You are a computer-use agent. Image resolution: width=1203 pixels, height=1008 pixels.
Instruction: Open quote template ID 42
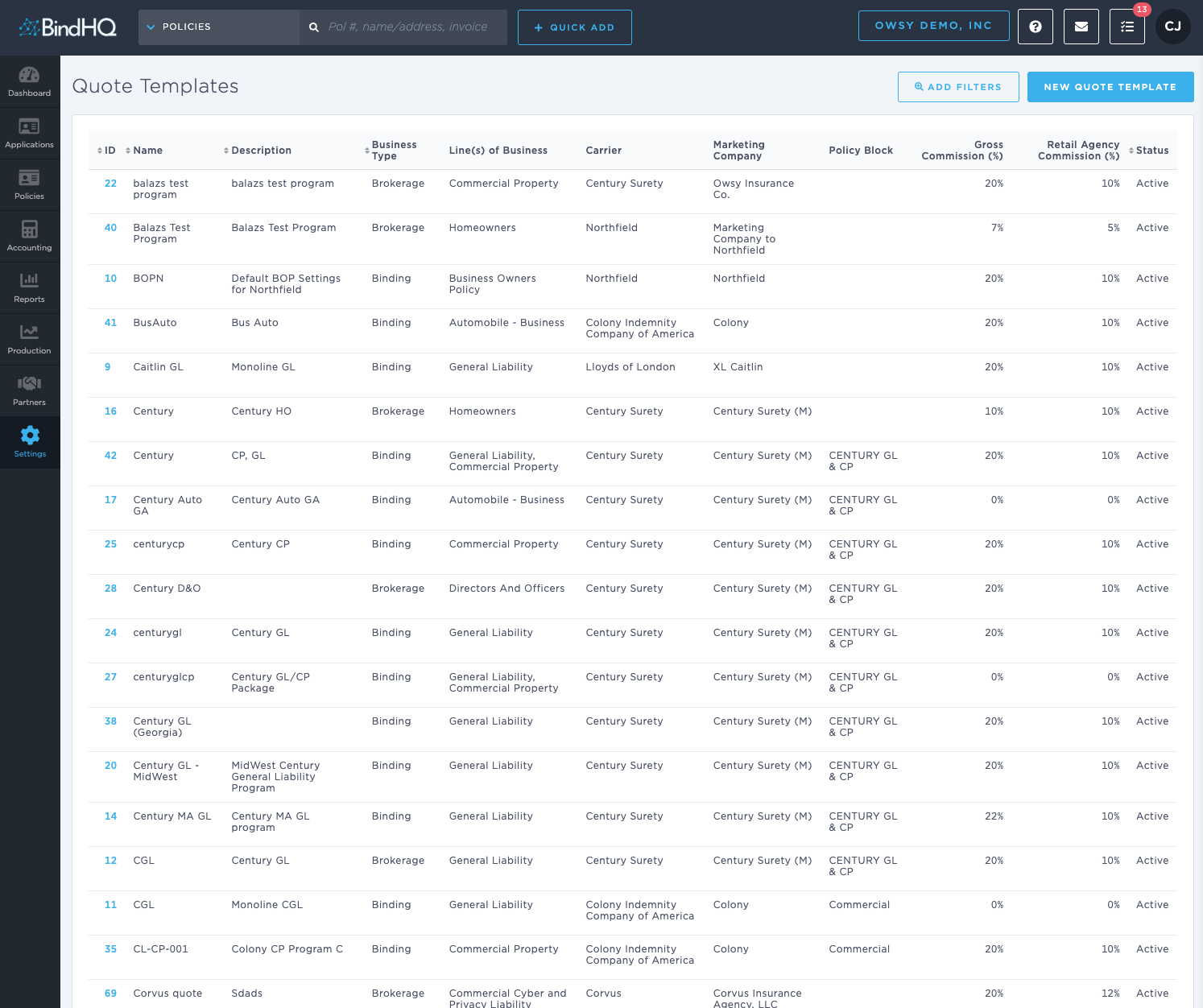pyautogui.click(x=111, y=456)
